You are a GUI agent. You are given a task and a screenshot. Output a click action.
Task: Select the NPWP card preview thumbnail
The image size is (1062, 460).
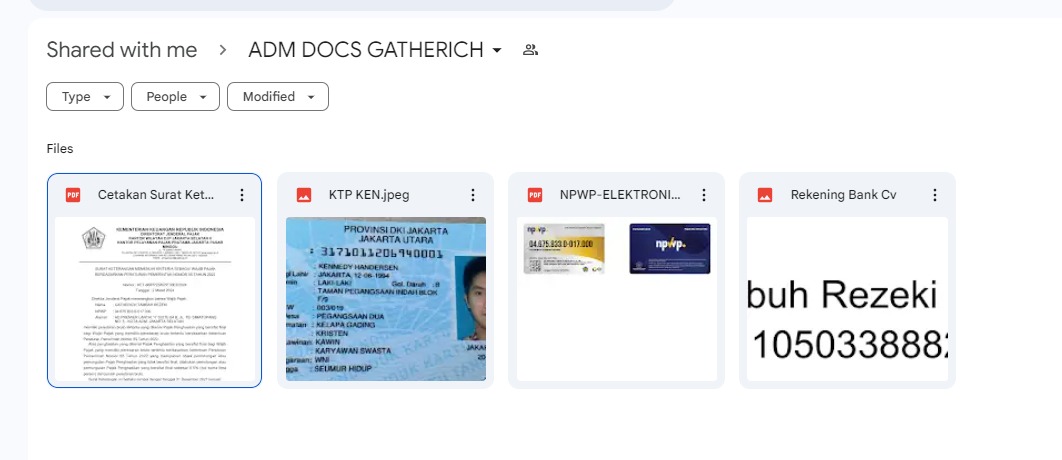click(x=616, y=299)
